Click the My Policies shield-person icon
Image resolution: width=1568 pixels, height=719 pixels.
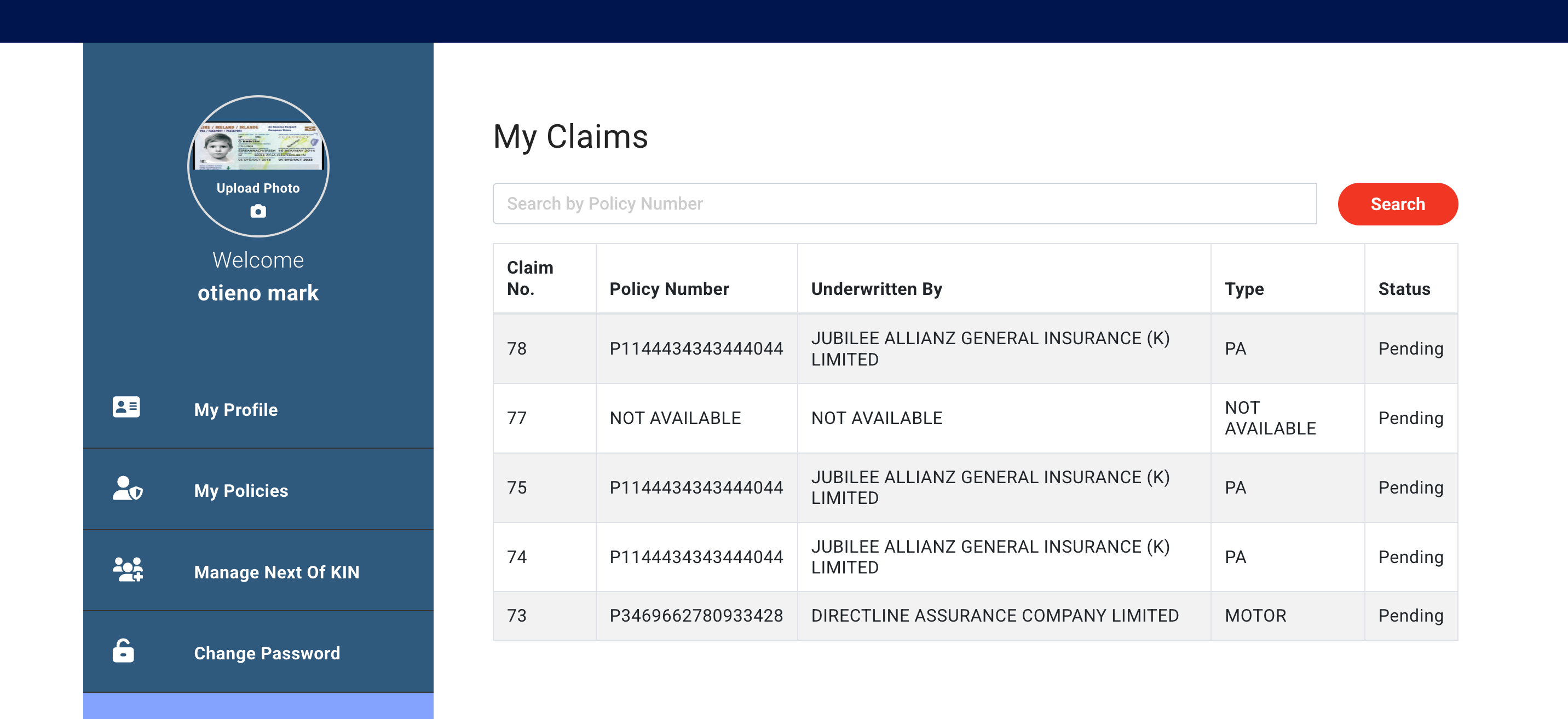pos(127,489)
